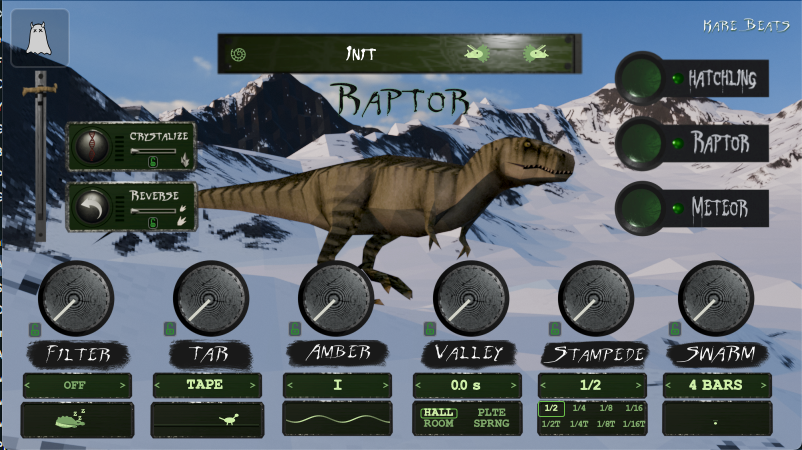This screenshot has height=450, width=802.
Task: Toggle the Stampede knob lock
Action: coord(554,329)
